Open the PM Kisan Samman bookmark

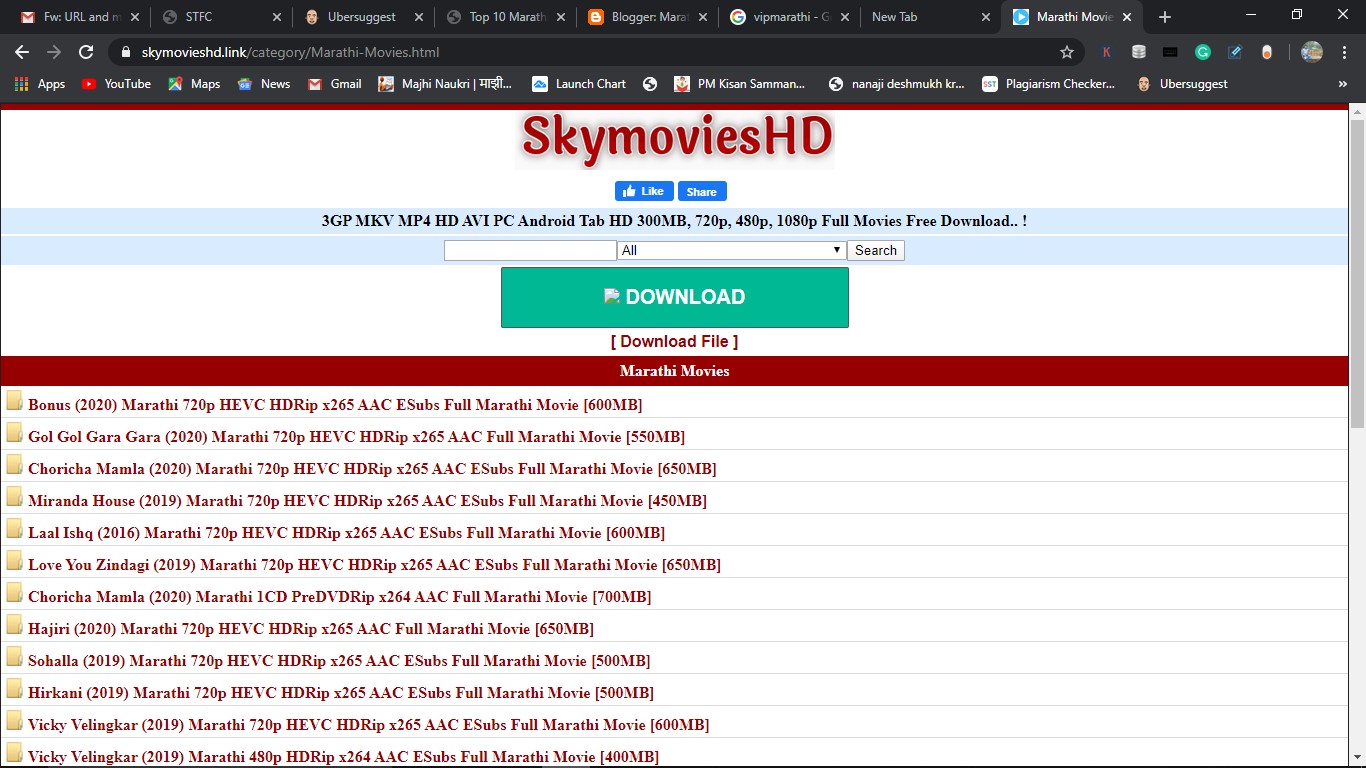[740, 84]
